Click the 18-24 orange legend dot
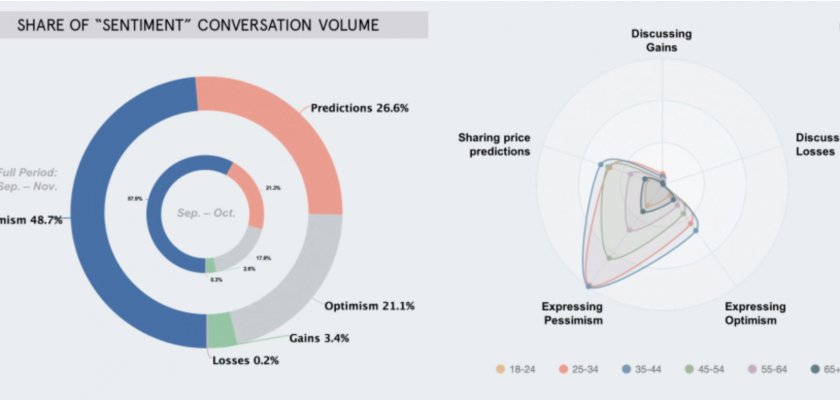 [x=499, y=369]
